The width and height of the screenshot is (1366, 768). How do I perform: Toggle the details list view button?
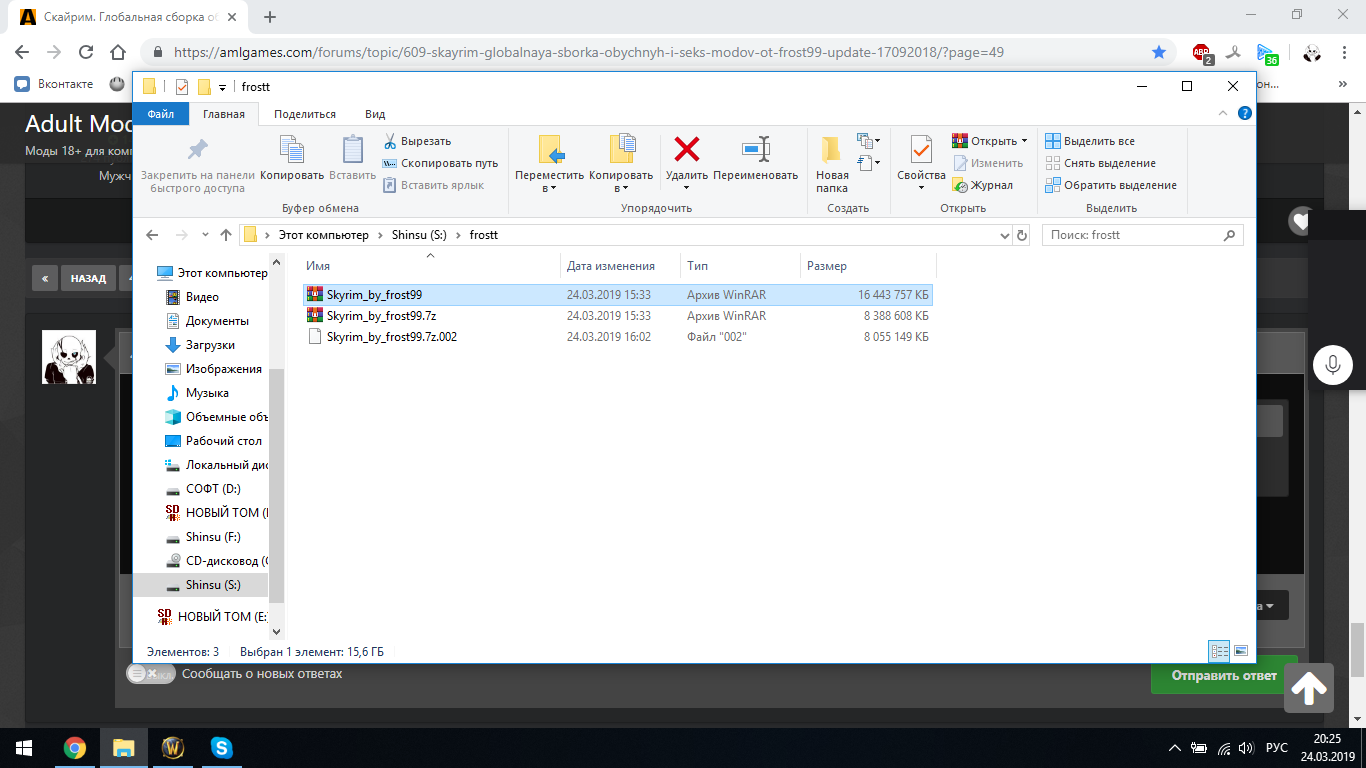coord(1219,651)
